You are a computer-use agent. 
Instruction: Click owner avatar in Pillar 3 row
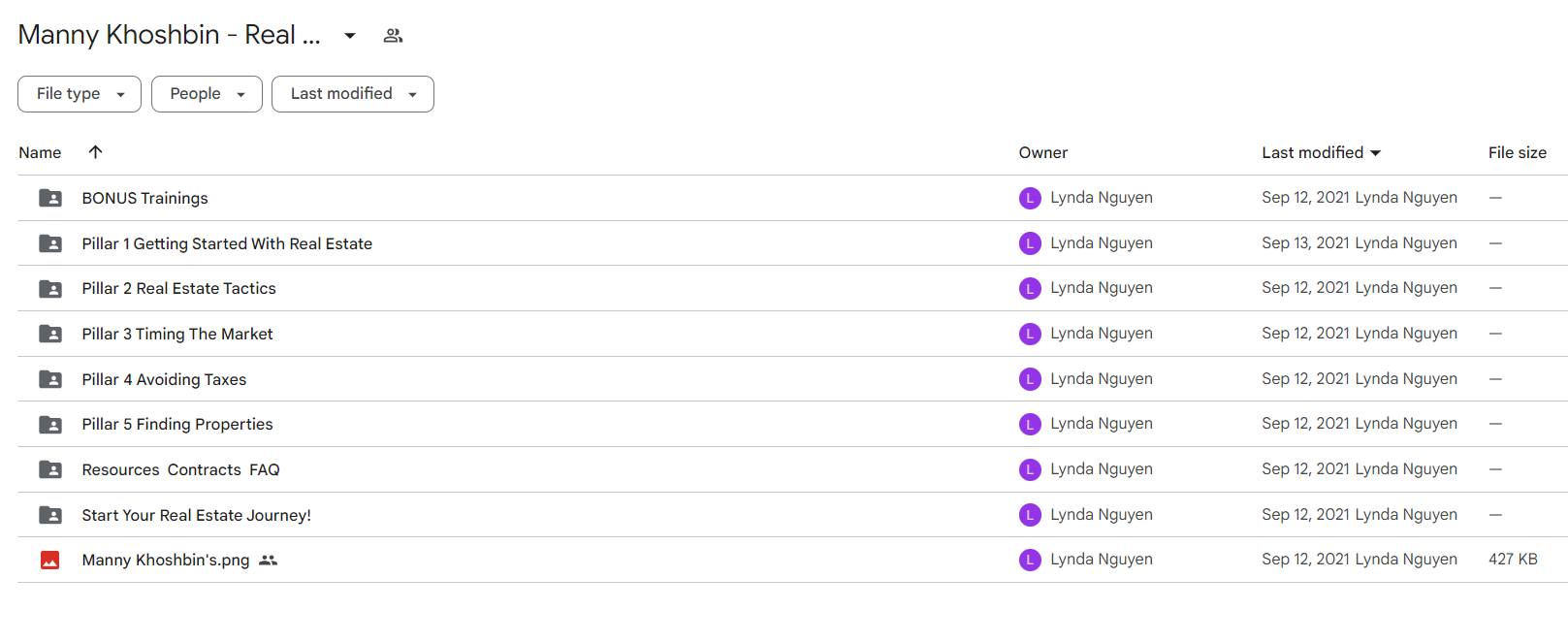(1030, 334)
